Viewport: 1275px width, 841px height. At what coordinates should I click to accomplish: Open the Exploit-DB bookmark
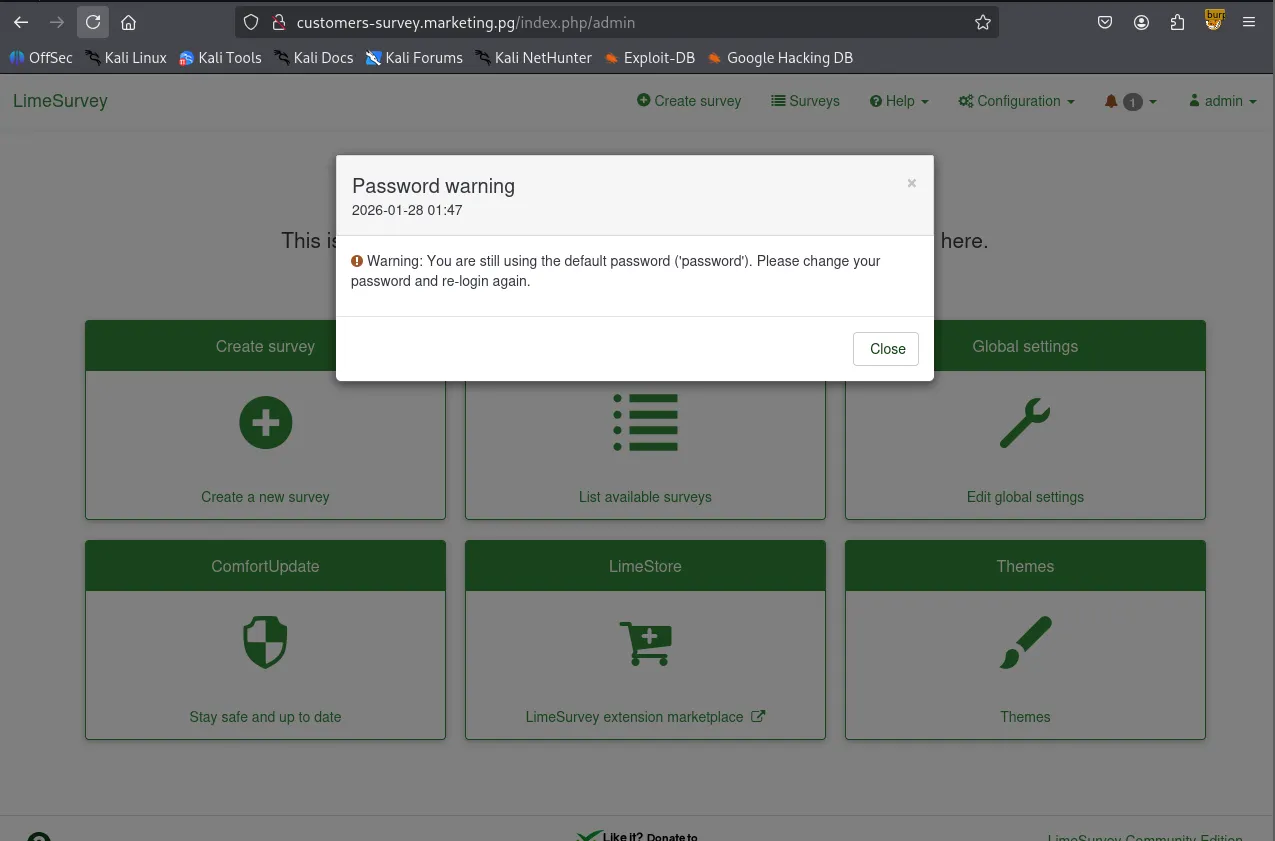(650, 58)
